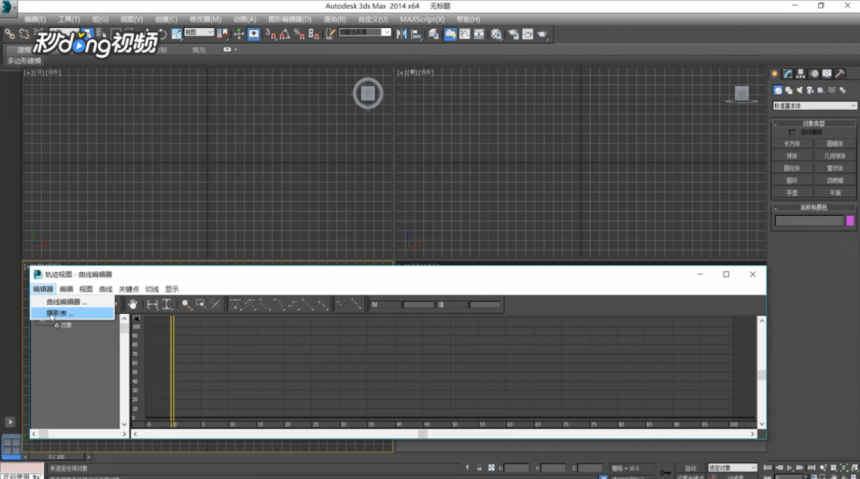Toggle absolute transform type-in mode icon
The width and height of the screenshot is (860, 479).
tap(491, 468)
